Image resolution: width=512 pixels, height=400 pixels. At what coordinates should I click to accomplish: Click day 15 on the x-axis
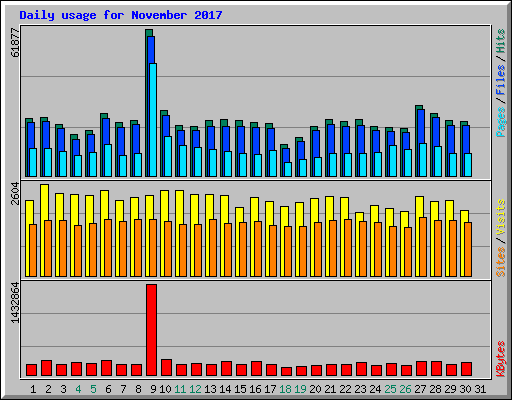(x=240, y=389)
